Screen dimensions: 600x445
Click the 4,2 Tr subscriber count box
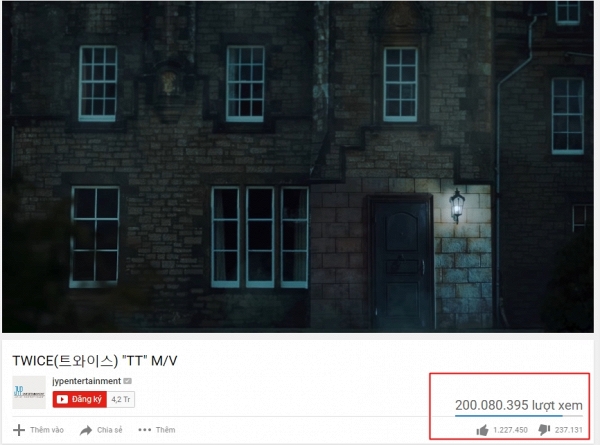point(121,399)
